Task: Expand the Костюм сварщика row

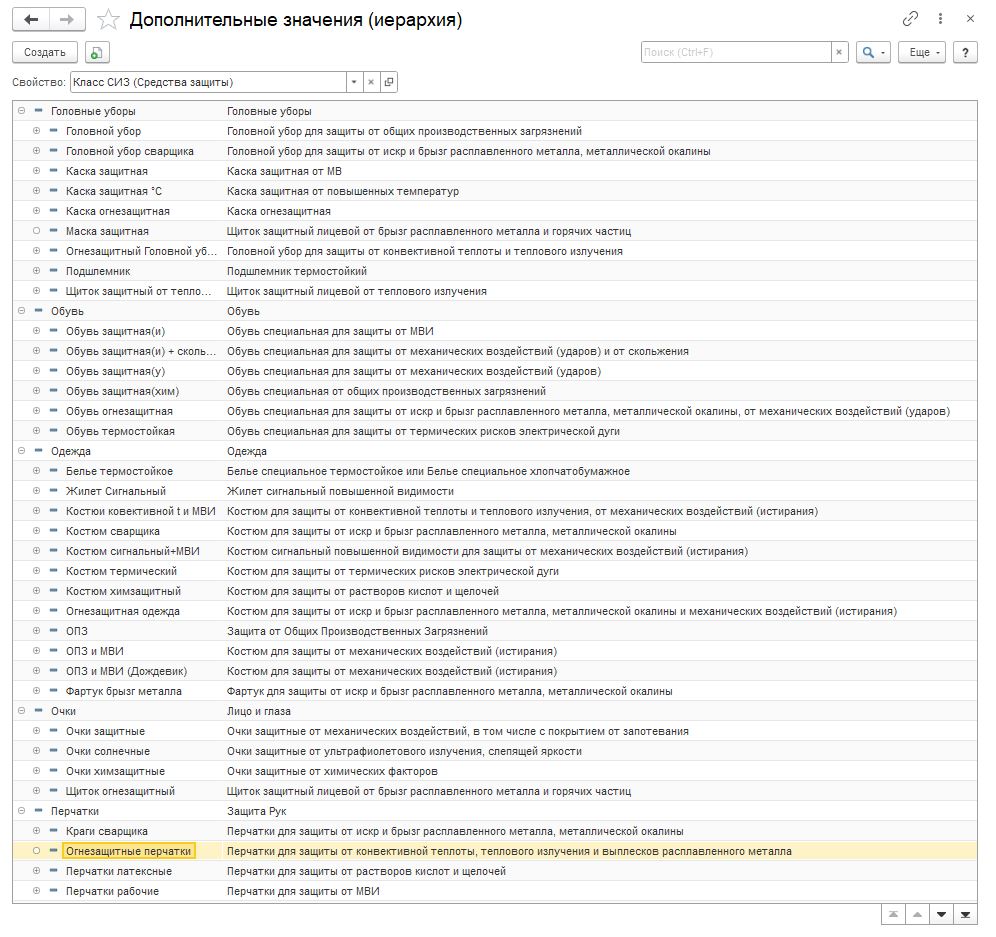Action: point(36,530)
